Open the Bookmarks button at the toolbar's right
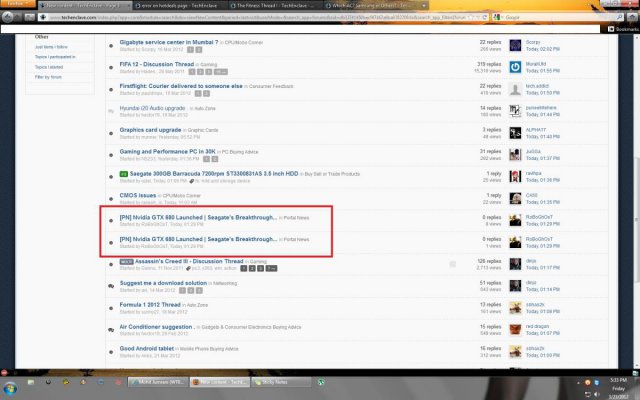 tap(623, 29)
